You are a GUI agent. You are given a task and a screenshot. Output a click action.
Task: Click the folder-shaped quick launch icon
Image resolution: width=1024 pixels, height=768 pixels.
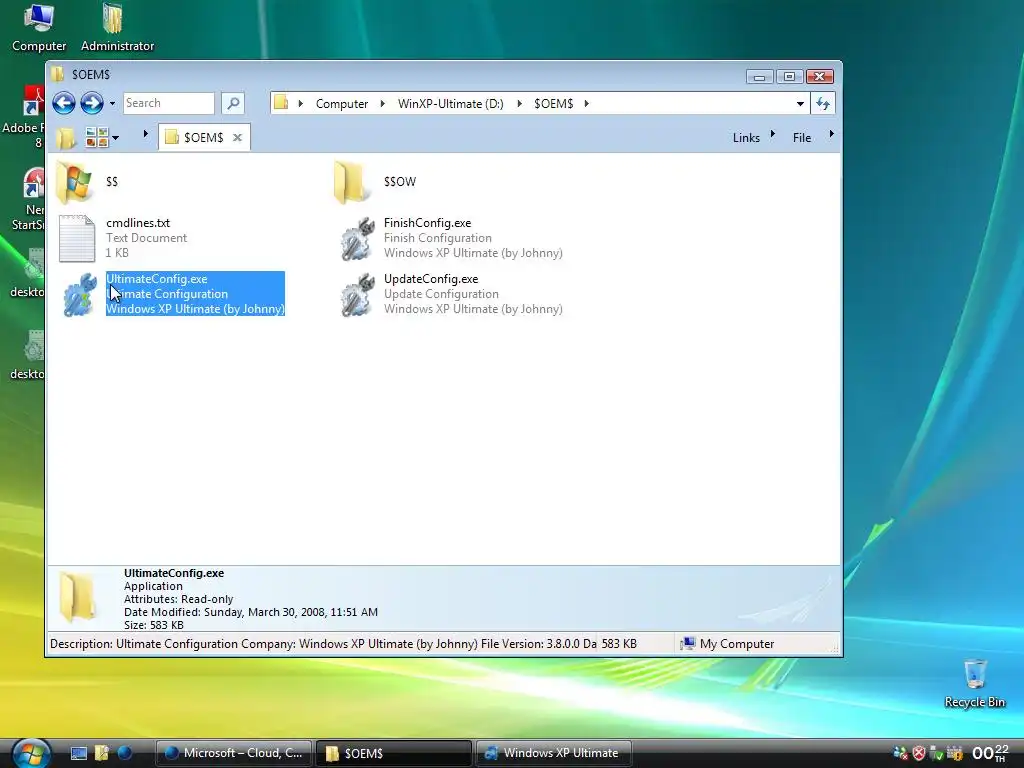[x=101, y=754]
